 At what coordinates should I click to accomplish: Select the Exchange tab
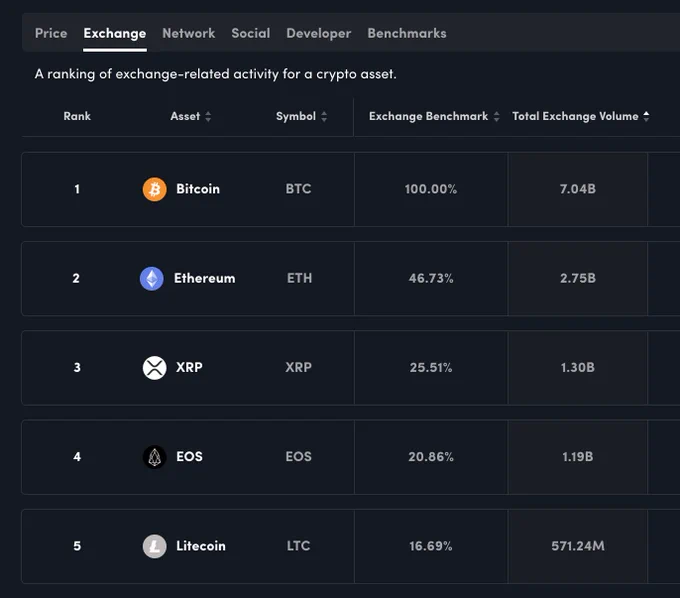[115, 33]
